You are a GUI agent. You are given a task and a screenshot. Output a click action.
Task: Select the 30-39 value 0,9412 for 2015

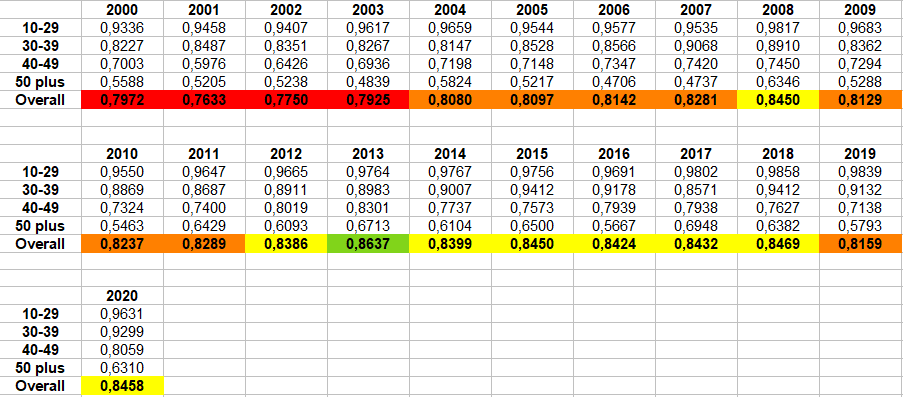click(x=532, y=190)
